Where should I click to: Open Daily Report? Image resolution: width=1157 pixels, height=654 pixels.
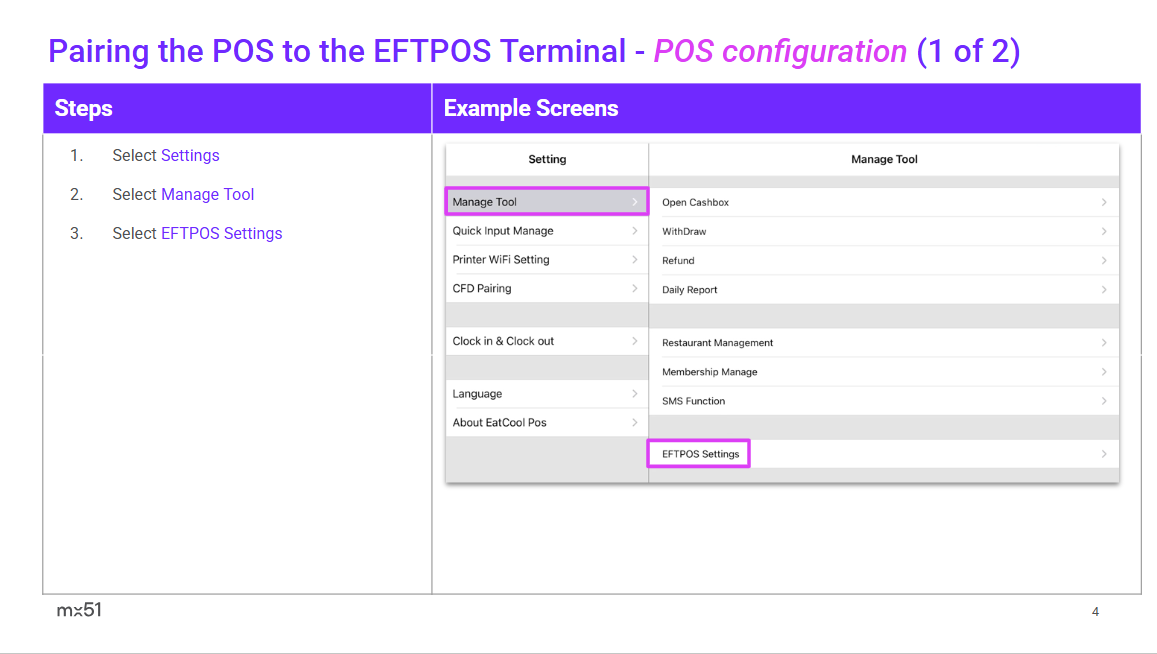point(690,290)
